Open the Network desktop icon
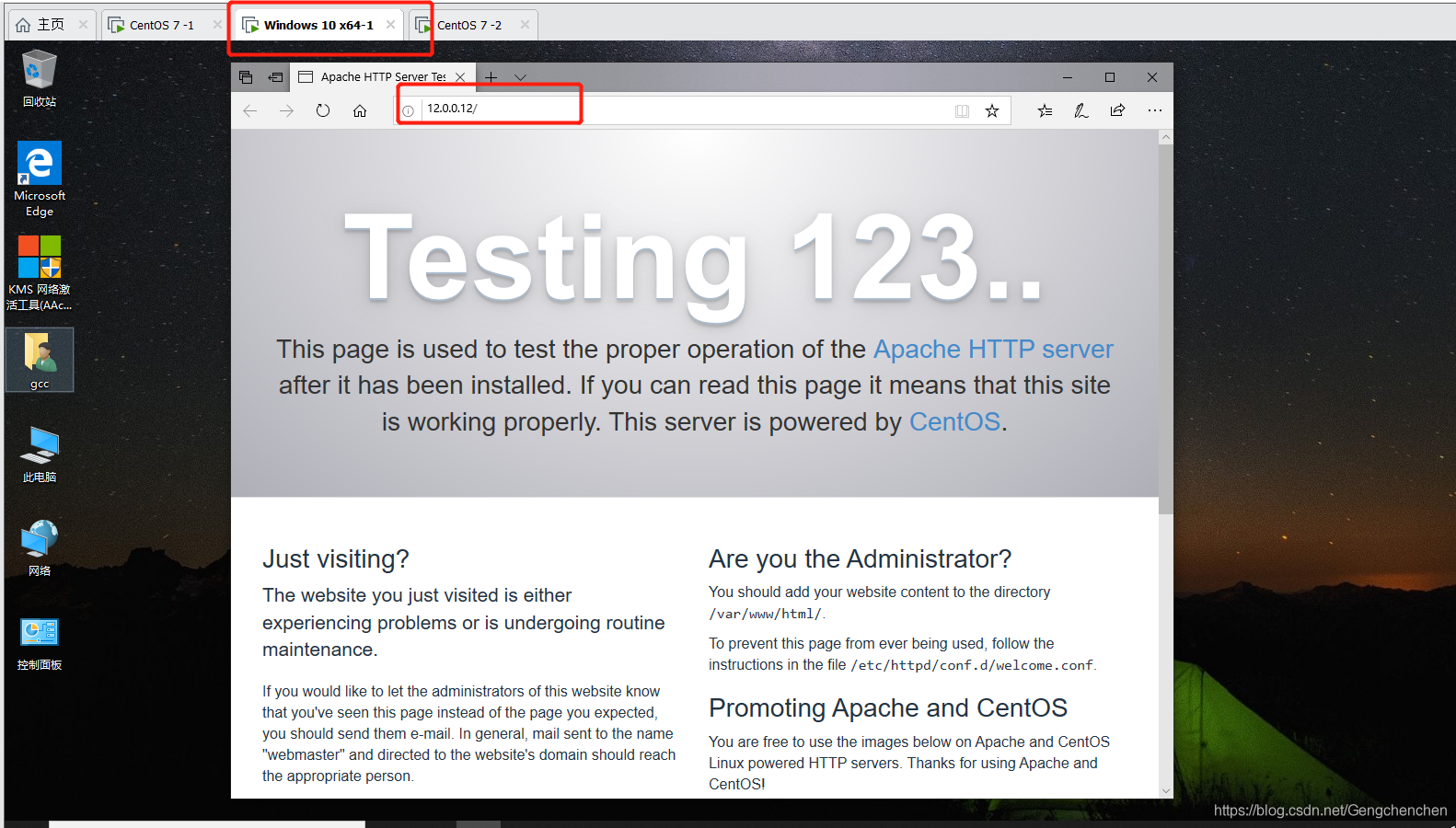1456x828 pixels. (x=40, y=548)
